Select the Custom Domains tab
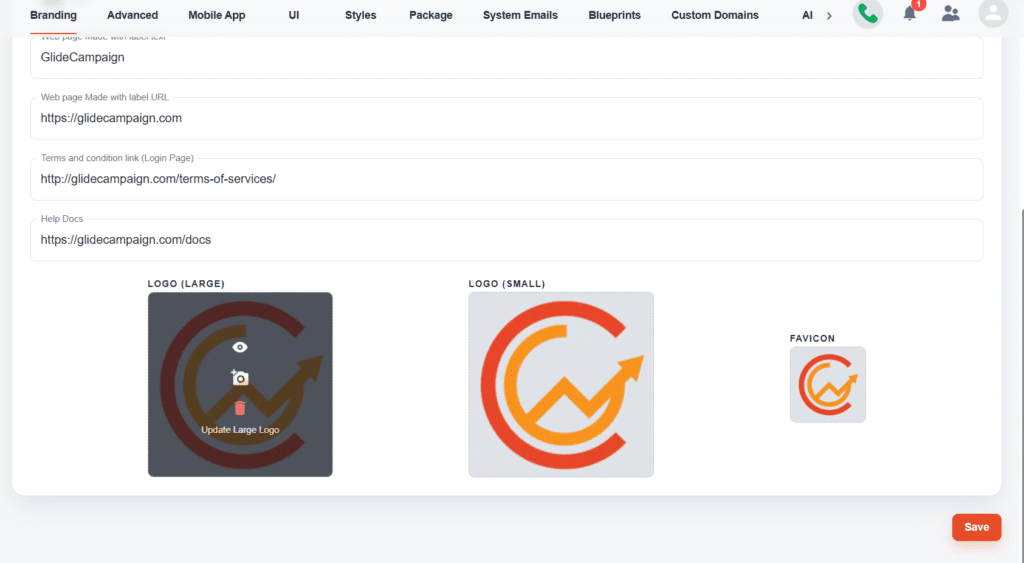 (715, 15)
